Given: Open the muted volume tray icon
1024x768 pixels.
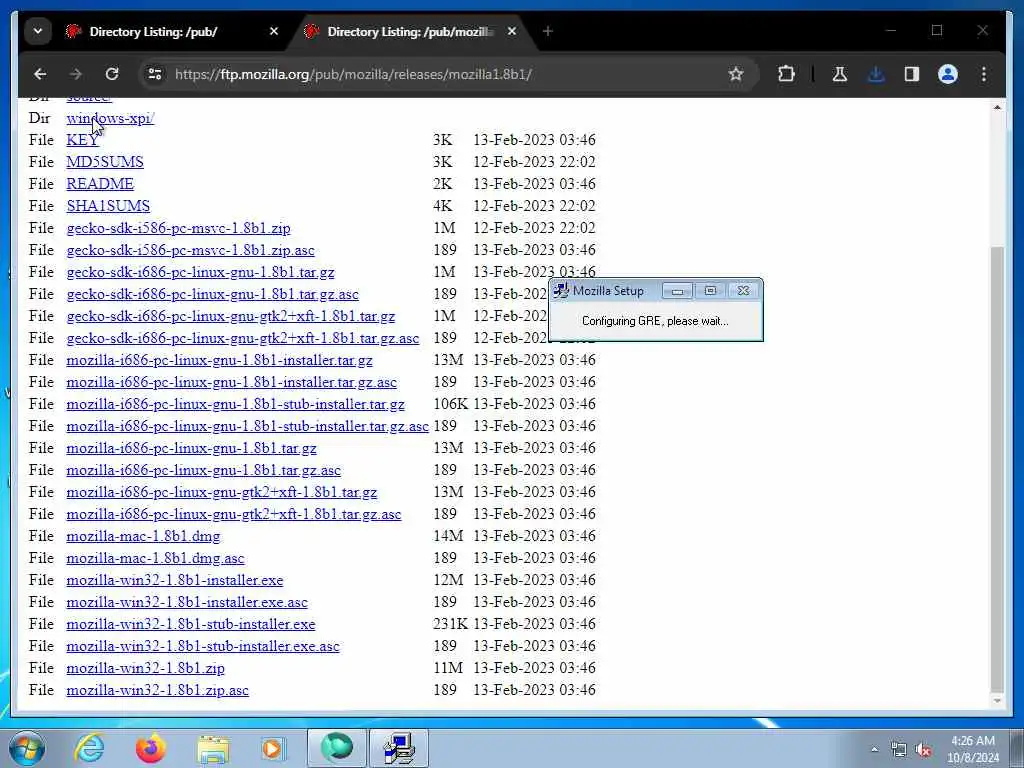Looking at the screenshot, I should point(923,750).
